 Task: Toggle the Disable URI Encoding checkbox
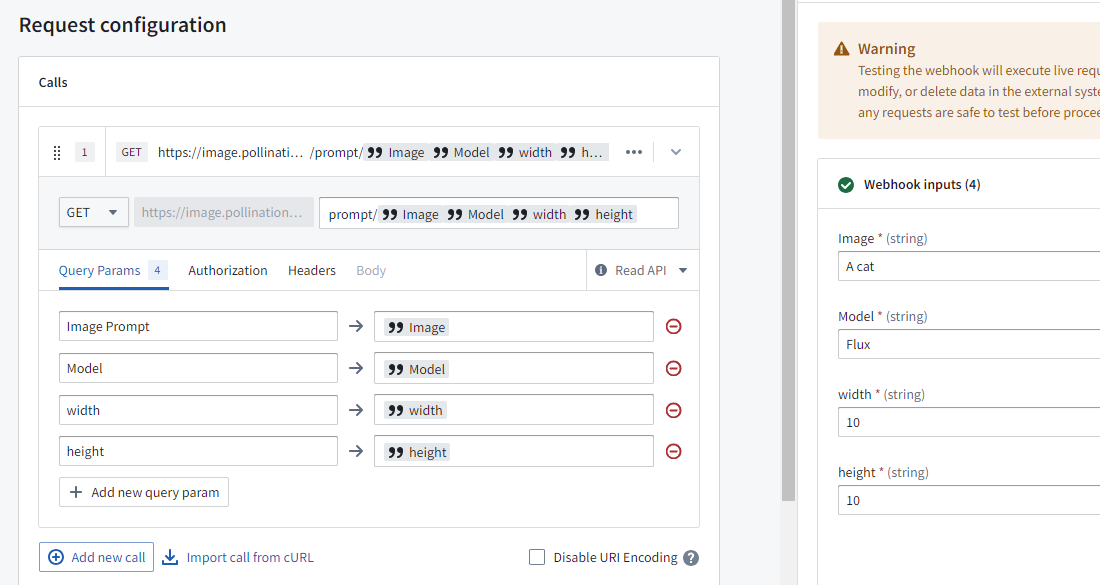click(x=537, y=557)
